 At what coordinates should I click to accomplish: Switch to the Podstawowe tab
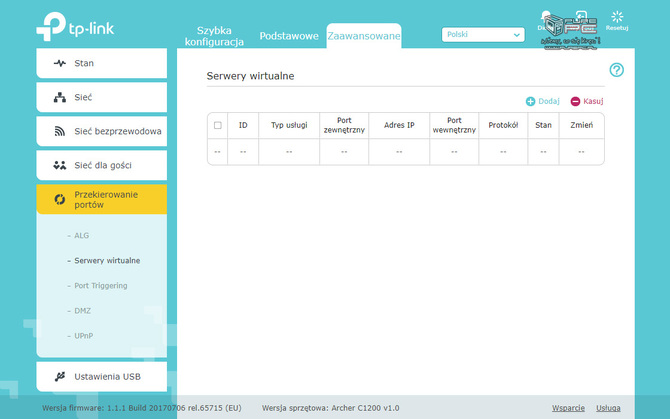point(288,36)
